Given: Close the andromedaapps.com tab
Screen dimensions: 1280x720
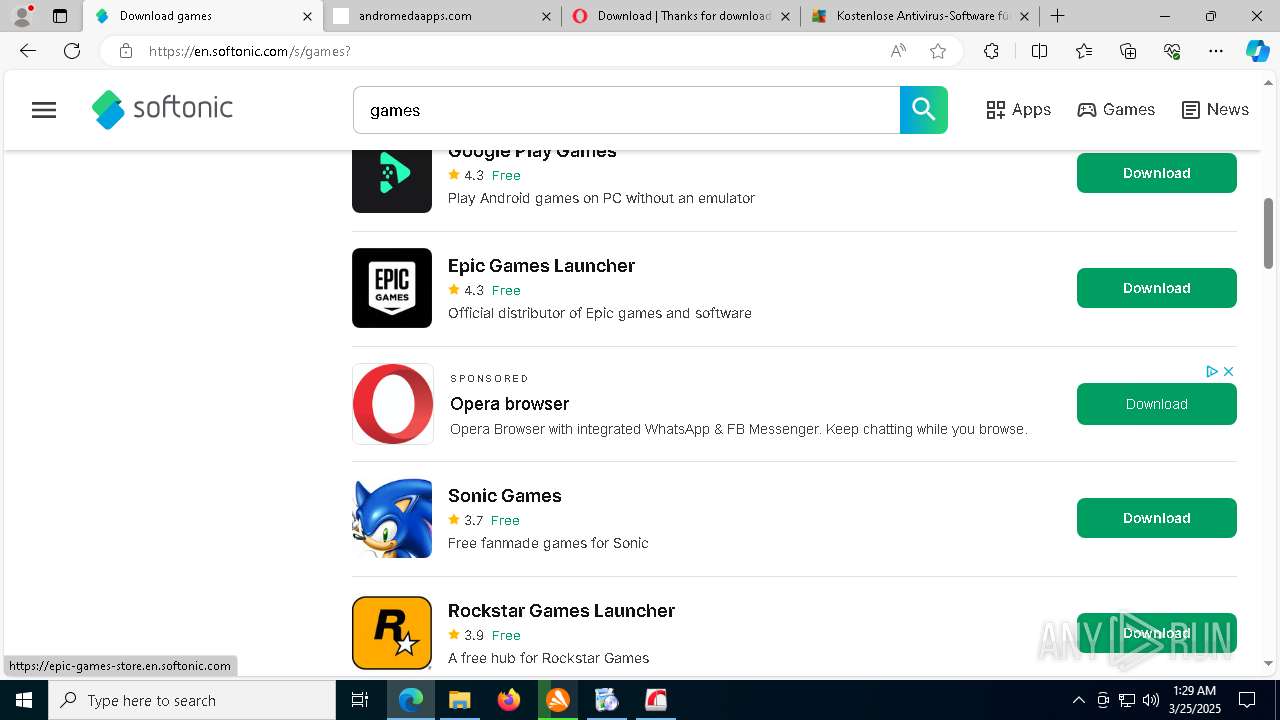Looking at the screenshot, I should tap(546, 16).
